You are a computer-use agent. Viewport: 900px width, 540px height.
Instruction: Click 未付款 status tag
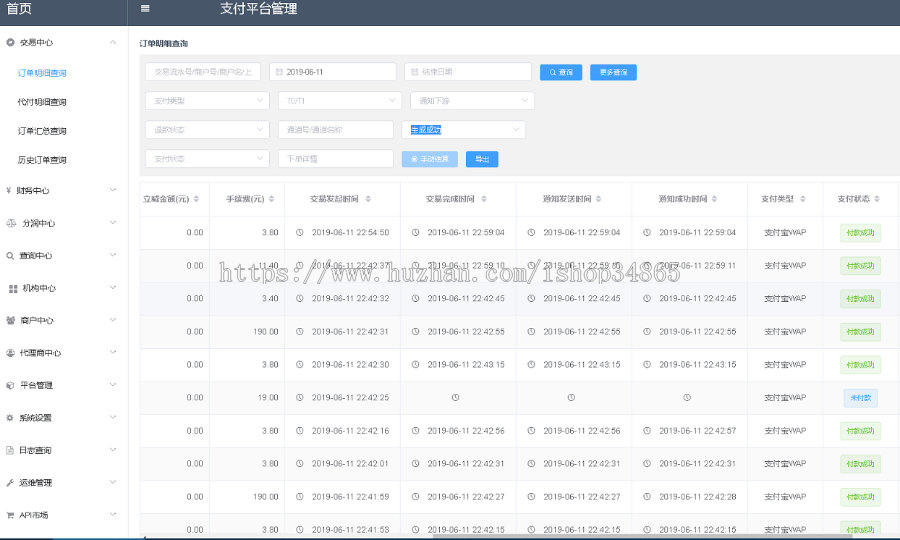pos(860,398)
